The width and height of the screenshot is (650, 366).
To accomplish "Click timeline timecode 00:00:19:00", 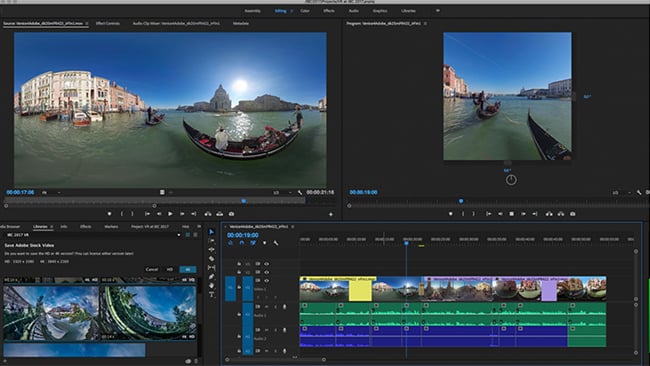I will click(243, 235).
